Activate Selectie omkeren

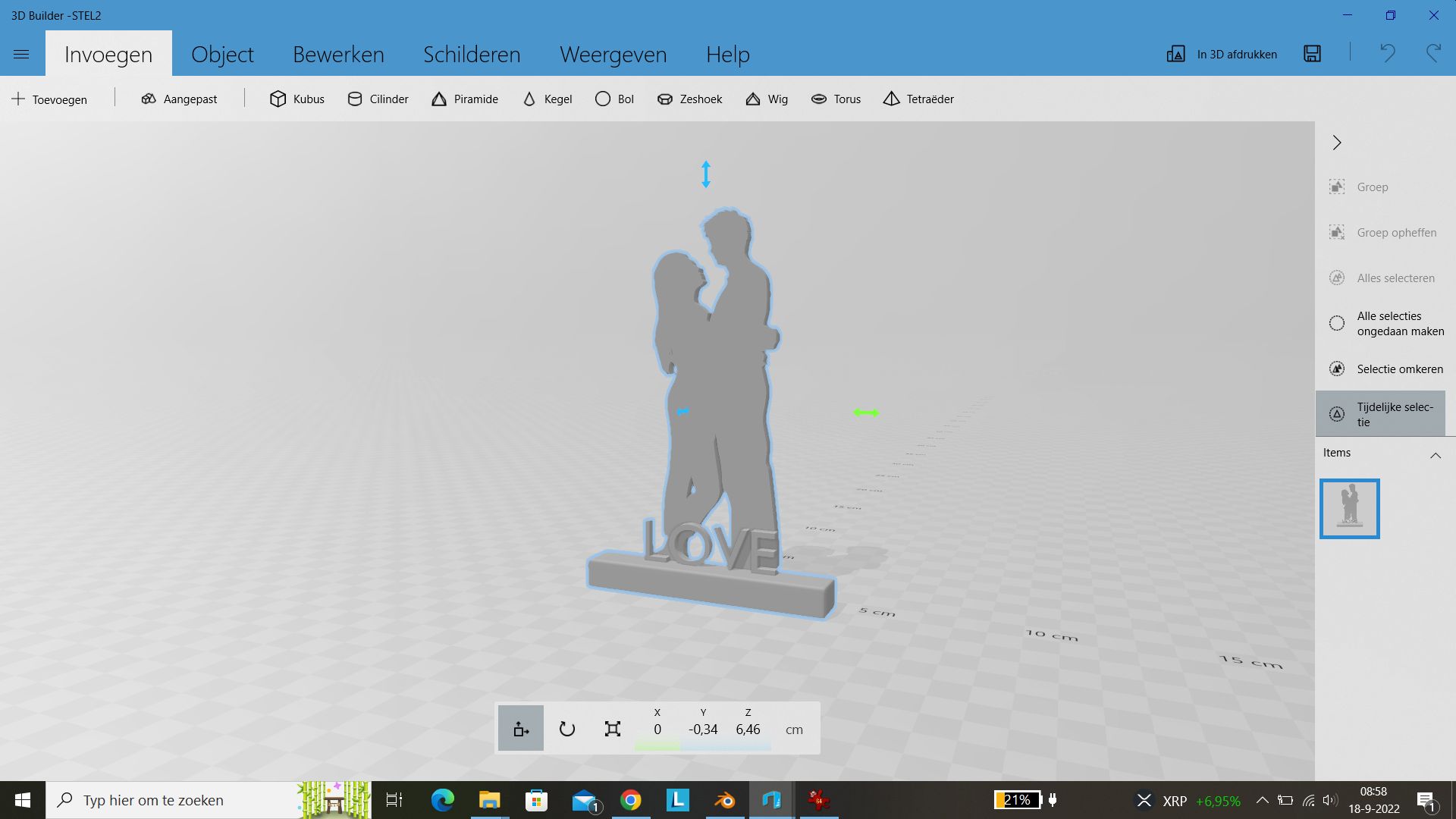pyautogui.click(x=1400, y=369)
